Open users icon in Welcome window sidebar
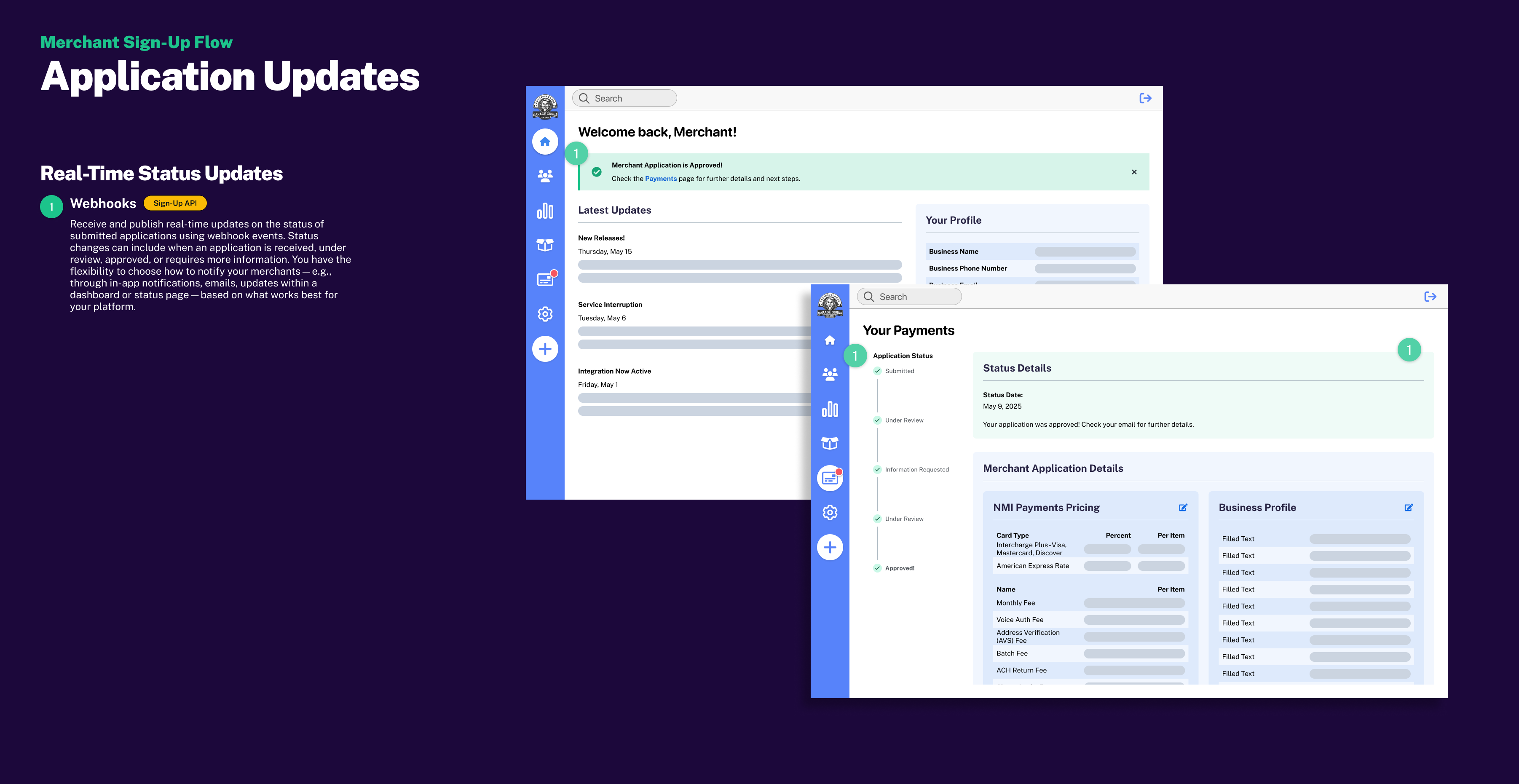This screenshot has height=784, width=1519. coord(545,176)
